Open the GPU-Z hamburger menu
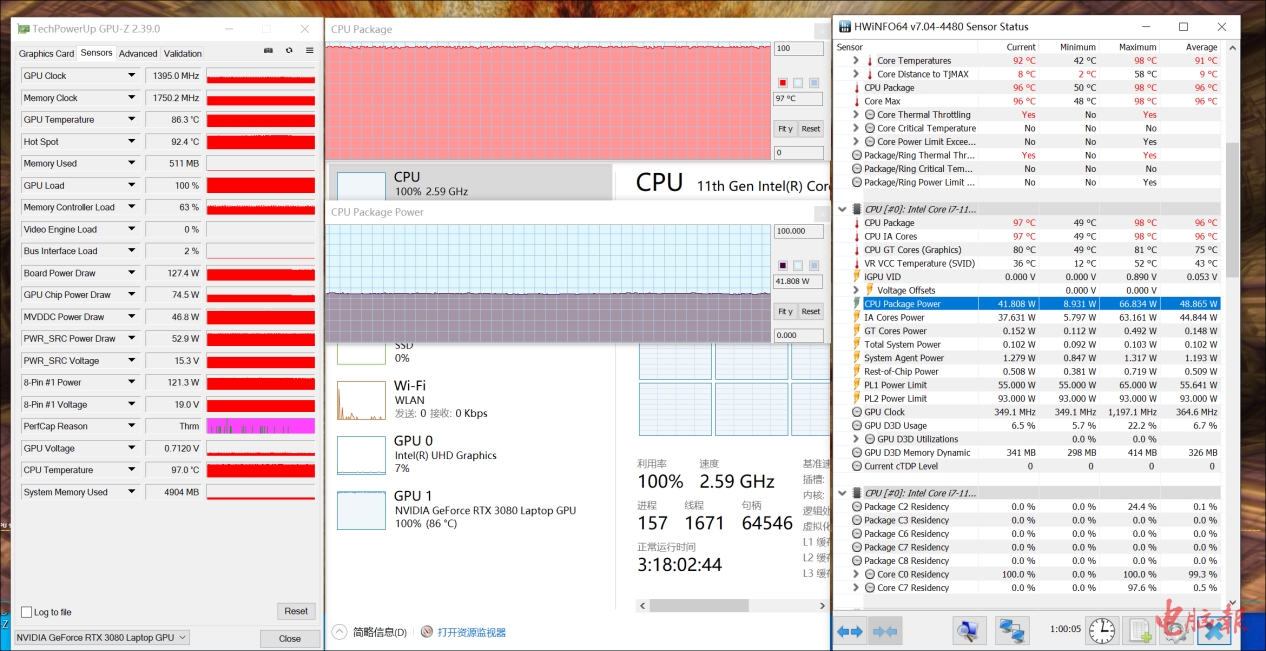 coord(310,51)
